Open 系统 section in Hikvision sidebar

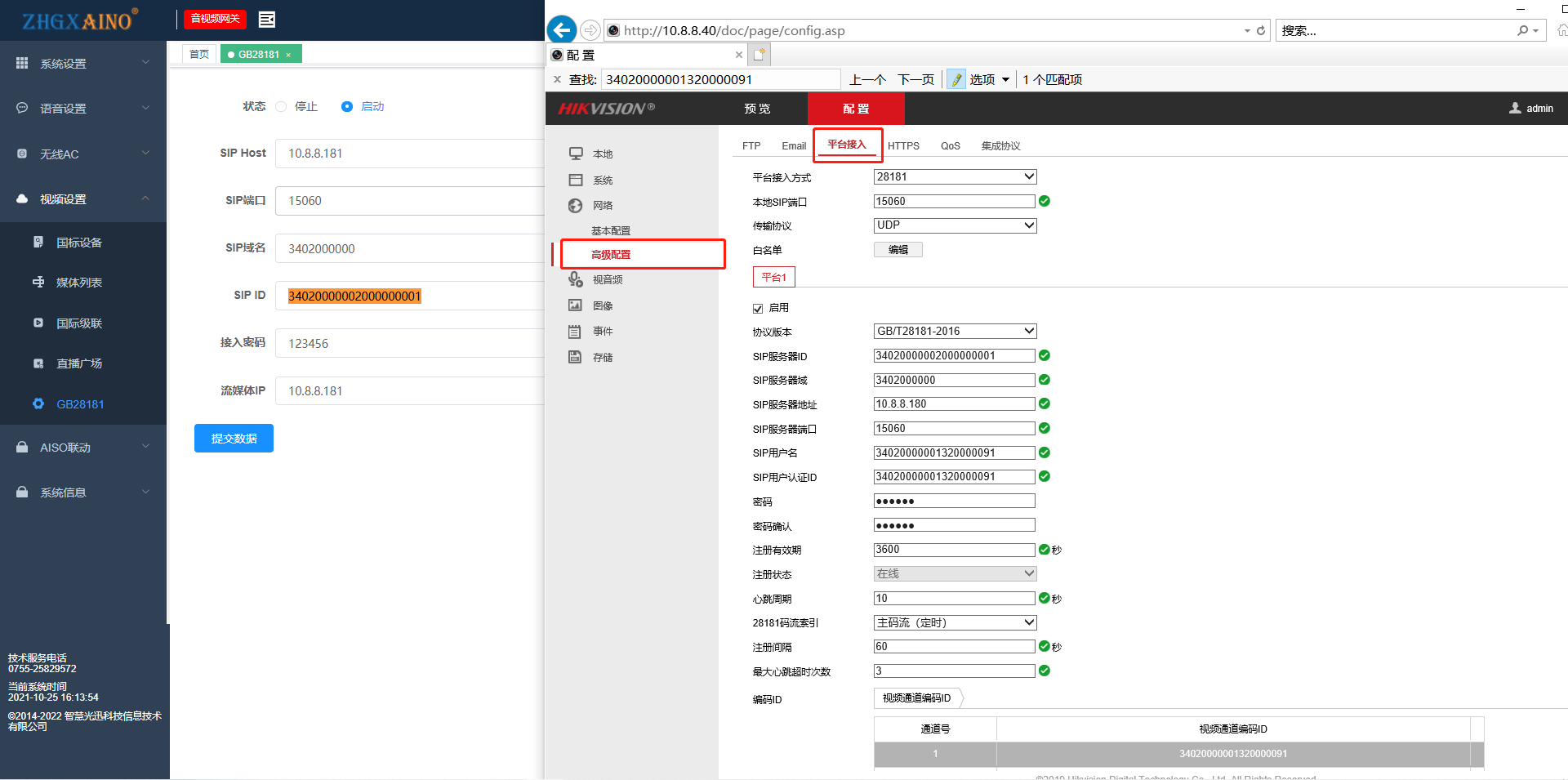pos(603,180)
